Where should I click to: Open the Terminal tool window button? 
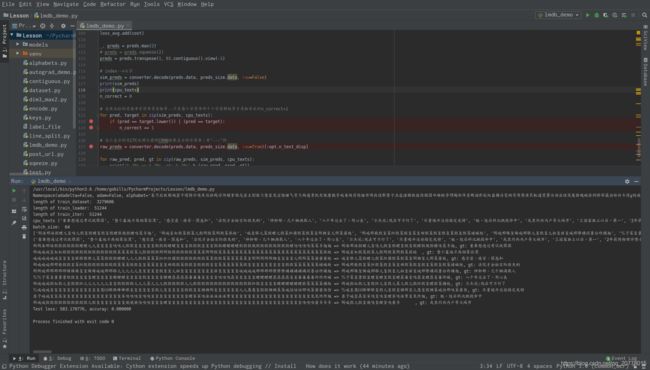(x=127, y=358)
